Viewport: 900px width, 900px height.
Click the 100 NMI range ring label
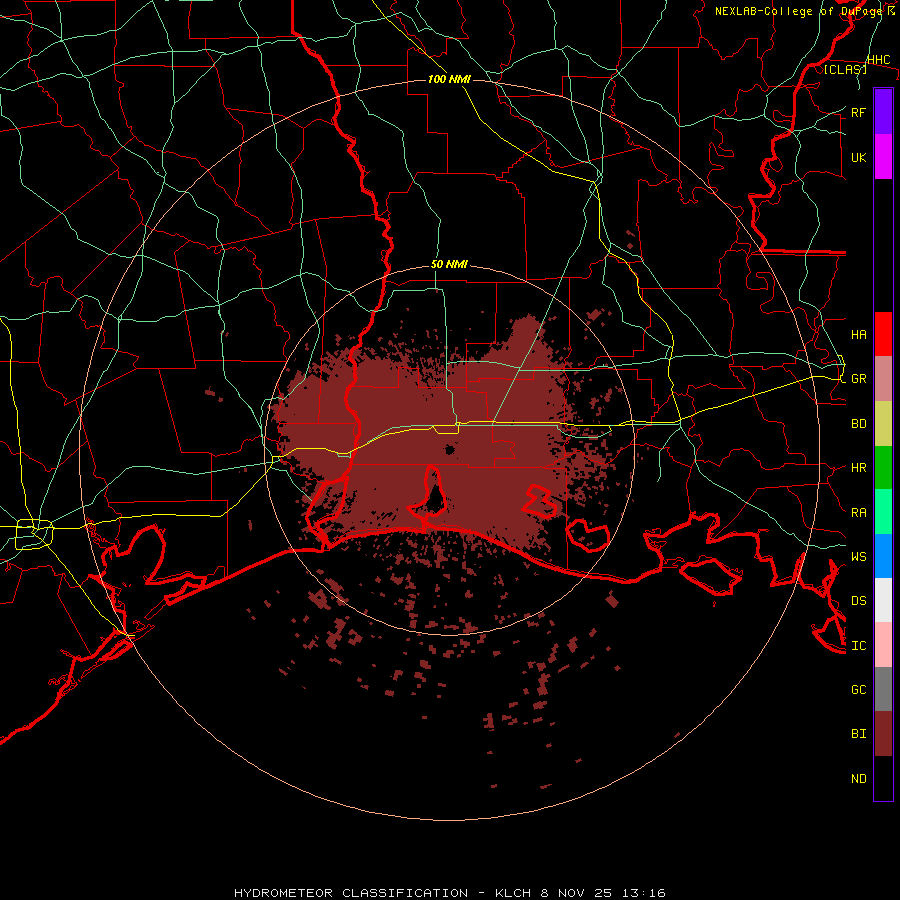[x=449, y=79]
